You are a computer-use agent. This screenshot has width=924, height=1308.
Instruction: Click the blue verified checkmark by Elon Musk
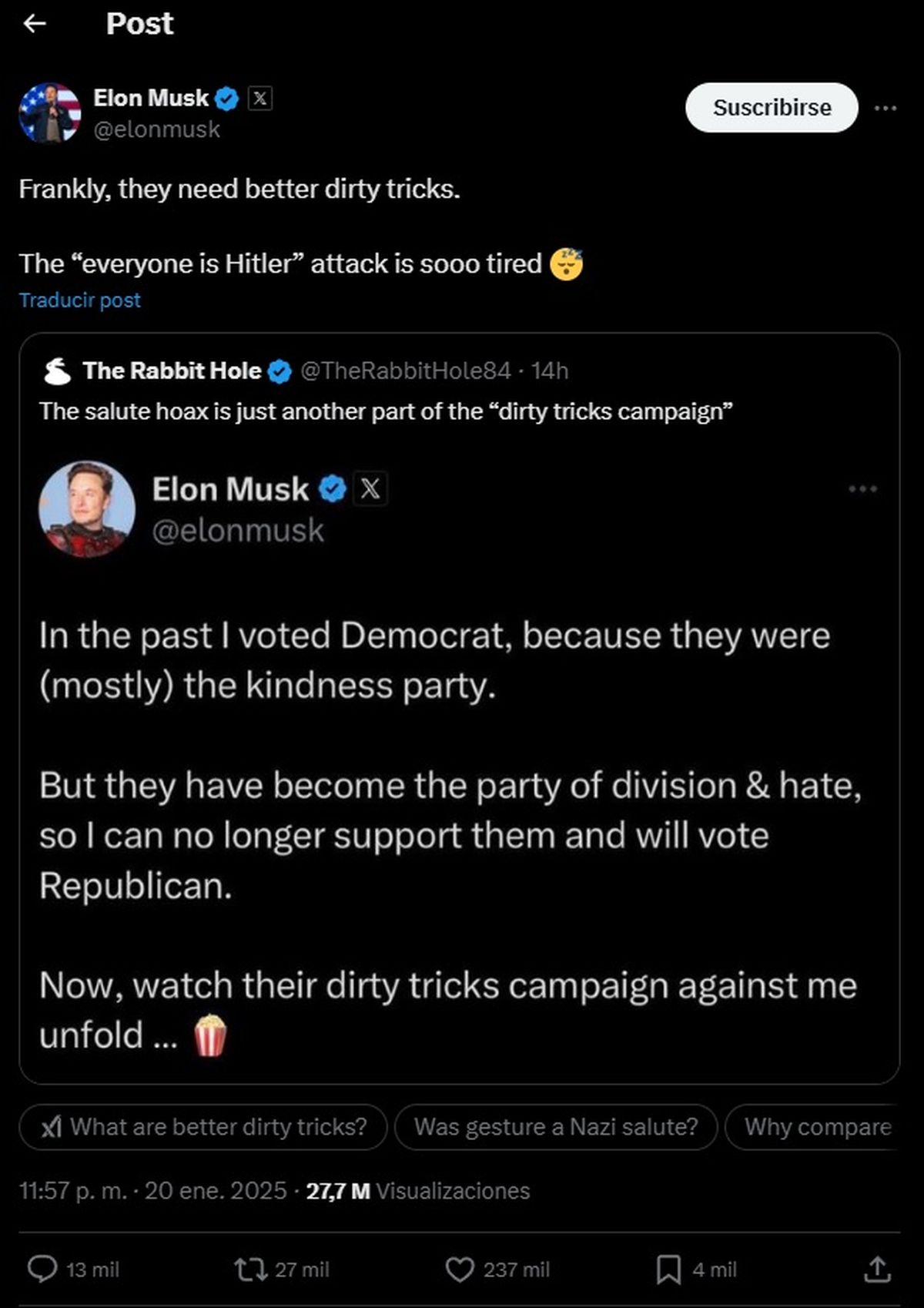tap(227, 99)
